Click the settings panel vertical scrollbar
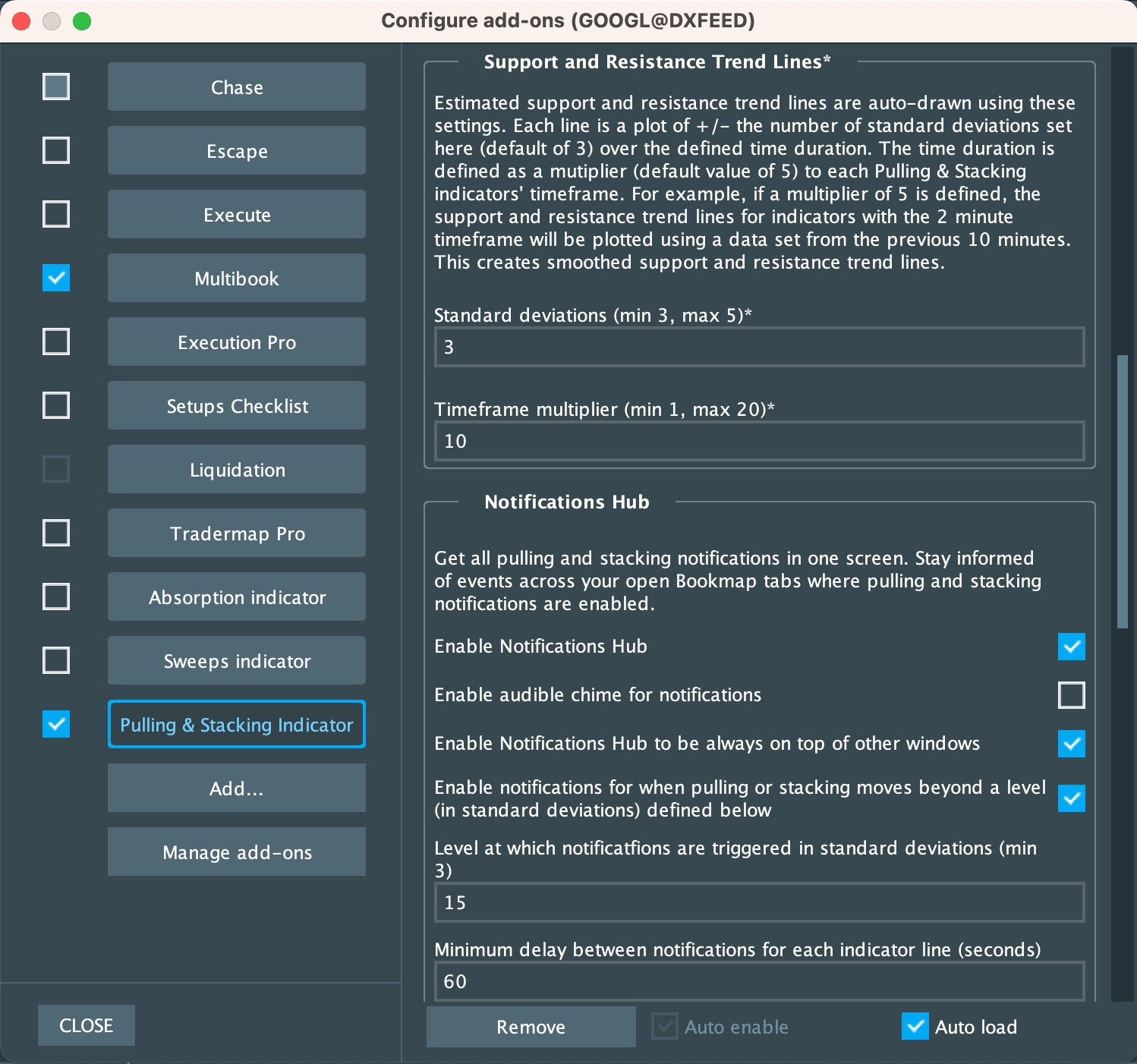The image size is (1137, 1064). coord(1122,492)
